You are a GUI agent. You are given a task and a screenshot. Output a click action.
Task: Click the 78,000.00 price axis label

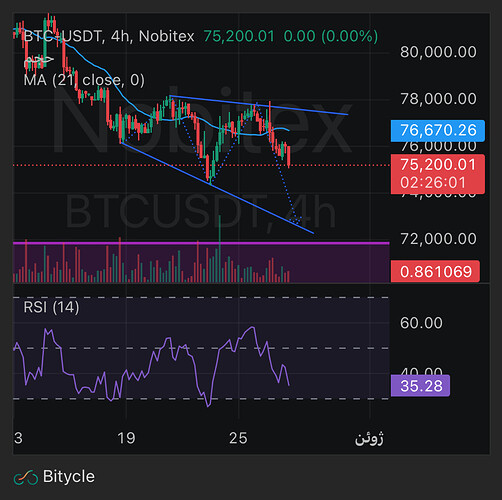point(438,99)
